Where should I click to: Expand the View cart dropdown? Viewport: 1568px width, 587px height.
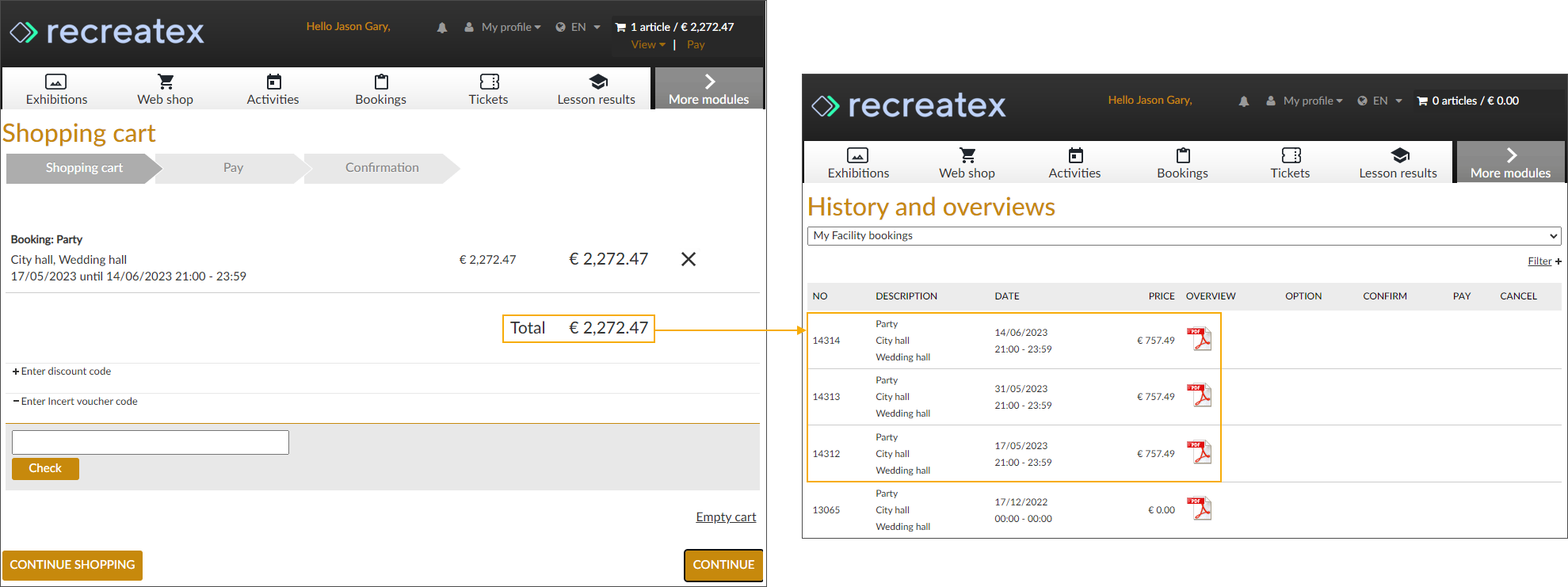pyautogui.click(x=648, y=44)
